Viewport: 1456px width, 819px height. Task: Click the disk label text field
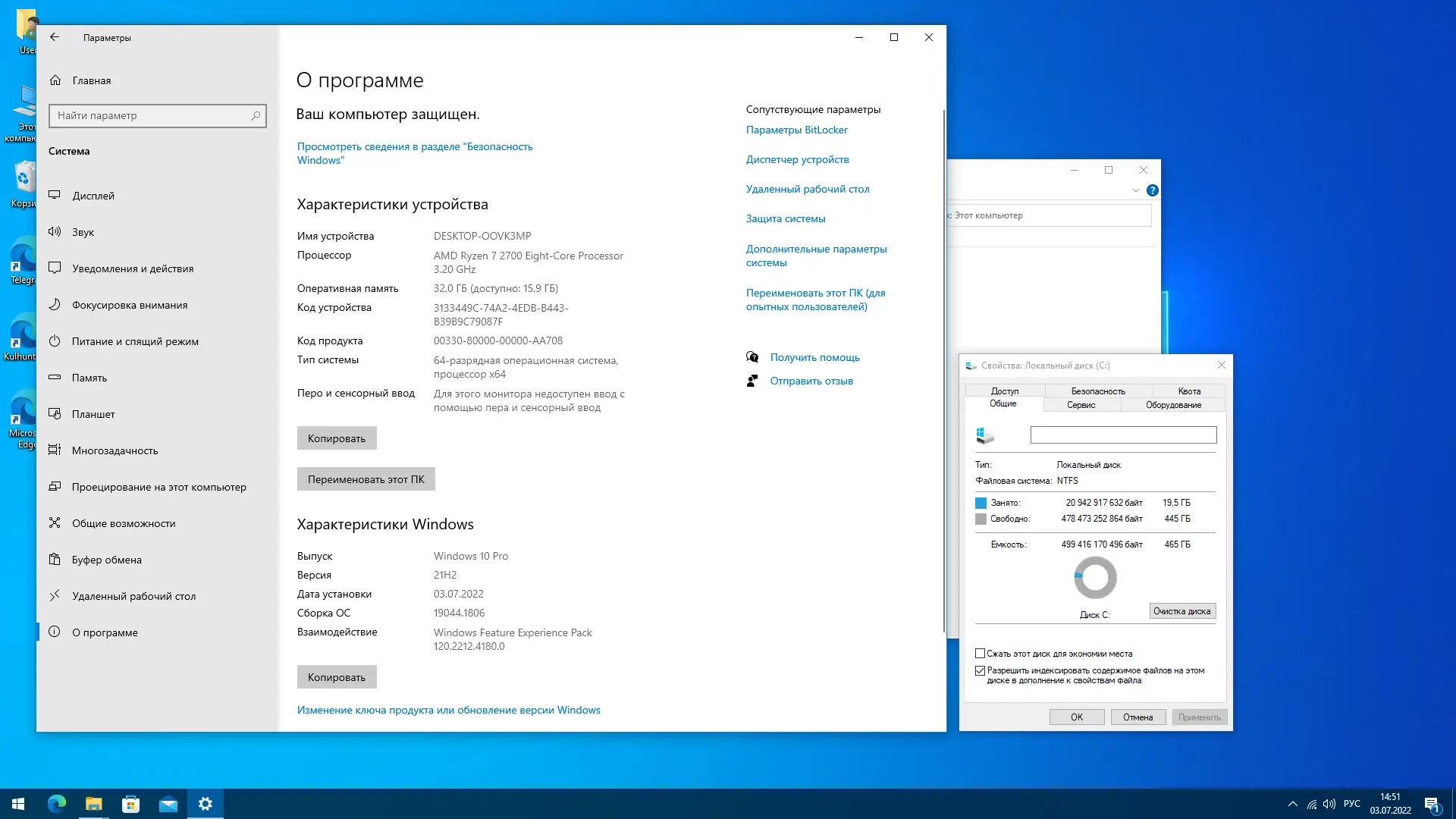click(x=1123, y=435)
